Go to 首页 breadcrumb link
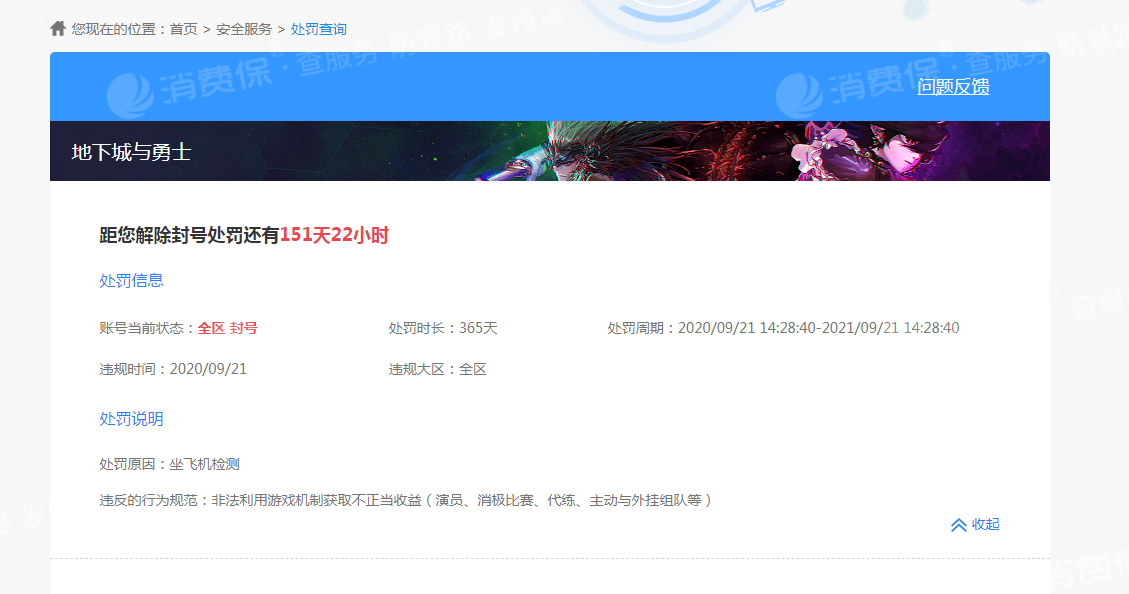 tap(184, 29)
